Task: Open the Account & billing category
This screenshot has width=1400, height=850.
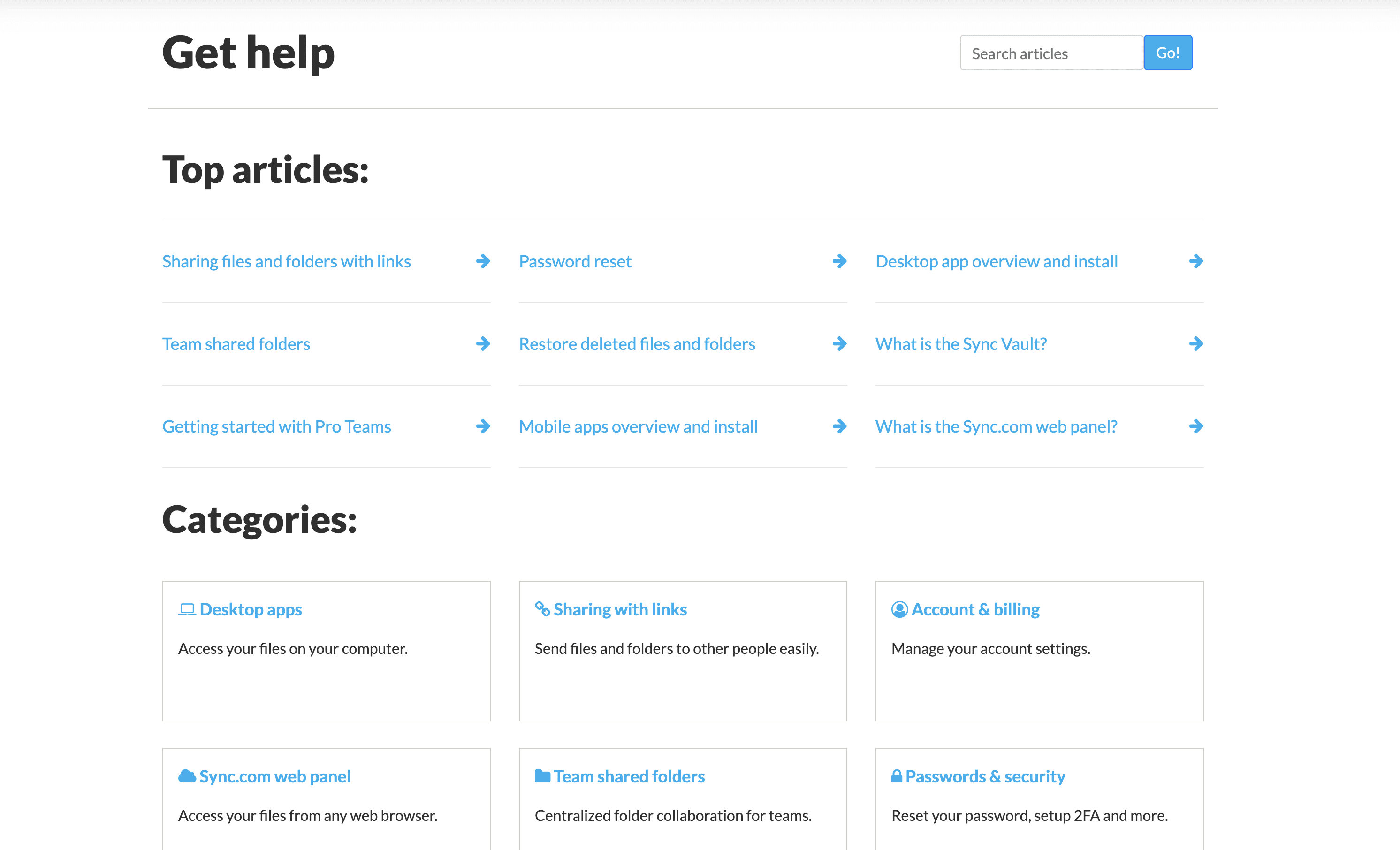Action: coord(975,610)
